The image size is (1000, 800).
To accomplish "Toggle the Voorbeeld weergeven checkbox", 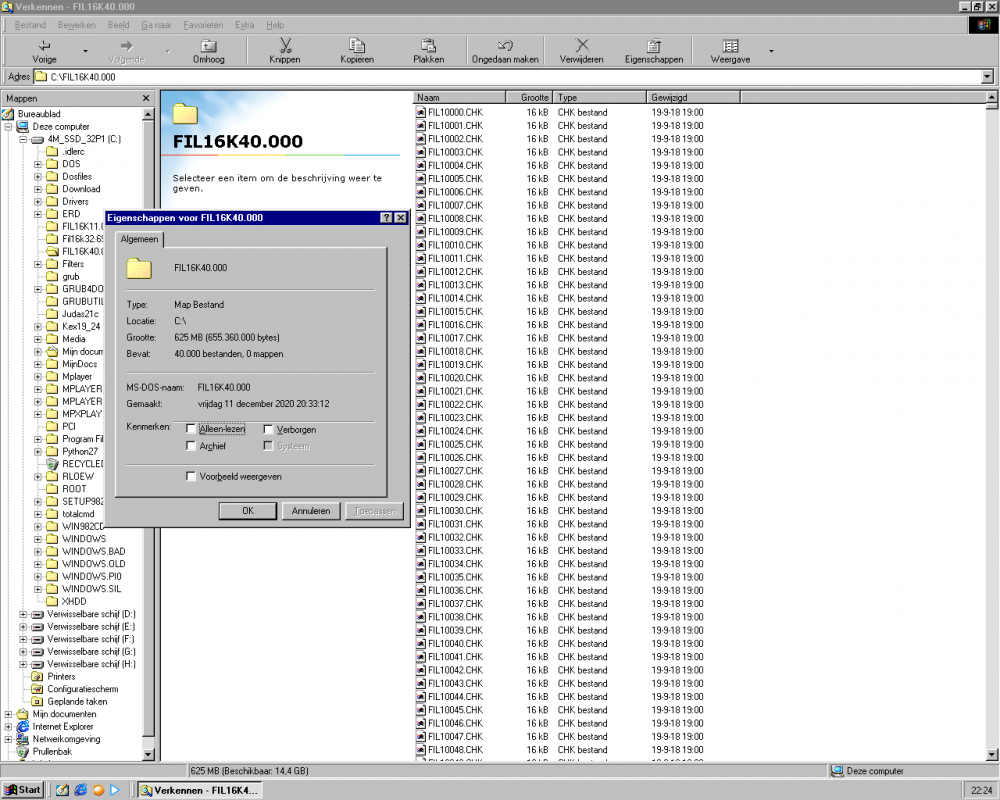I will pyautogui.click(x=190, y=476).
